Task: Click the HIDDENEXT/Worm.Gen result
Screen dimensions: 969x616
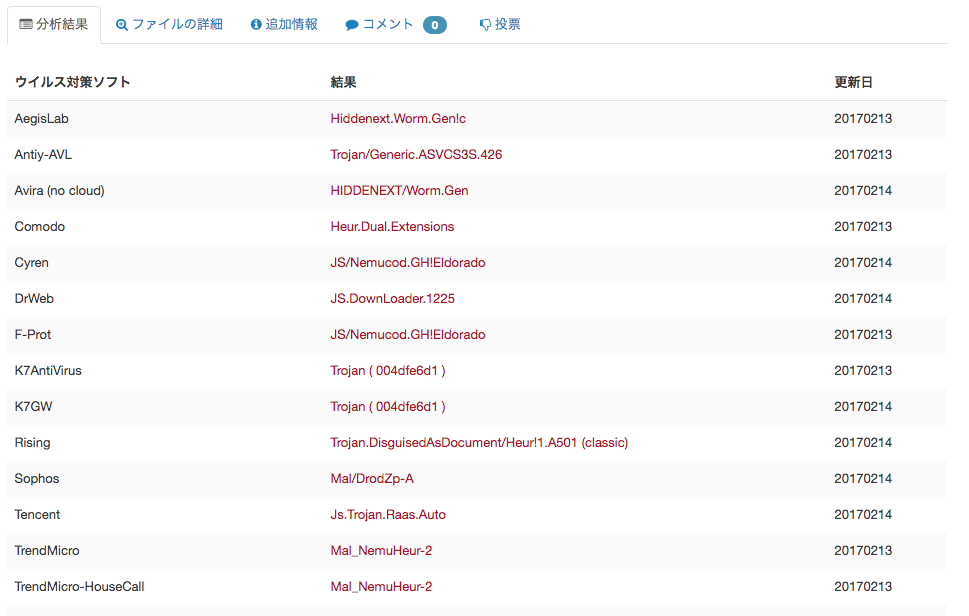Action: (399, 190)
